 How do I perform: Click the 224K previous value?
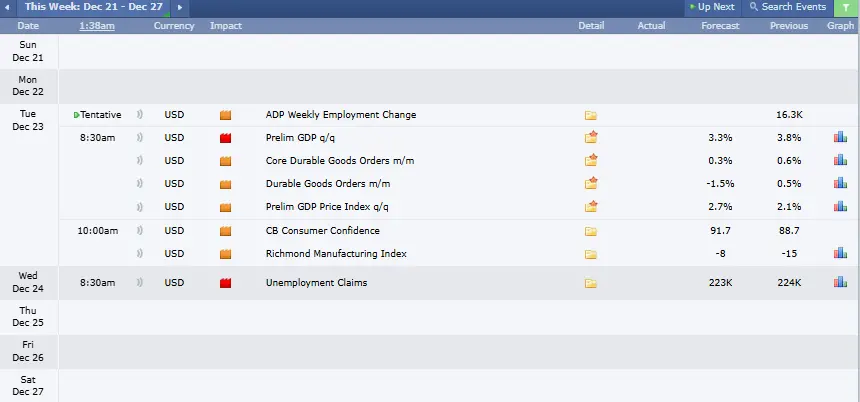(x=789, y=282)
